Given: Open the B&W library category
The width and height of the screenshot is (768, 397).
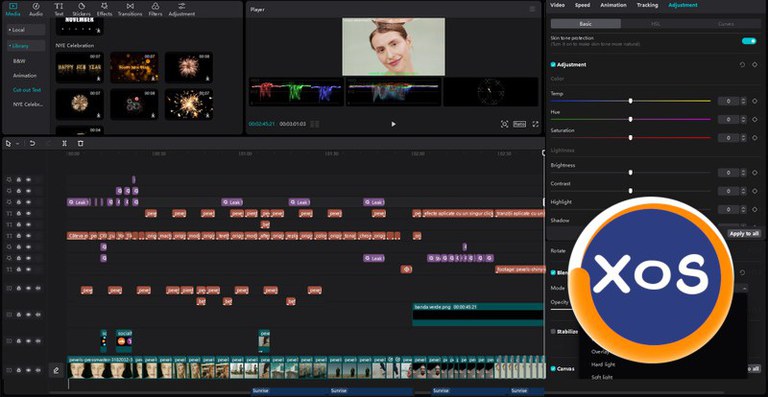Looking at the screenshot, I should click(19, 61).
